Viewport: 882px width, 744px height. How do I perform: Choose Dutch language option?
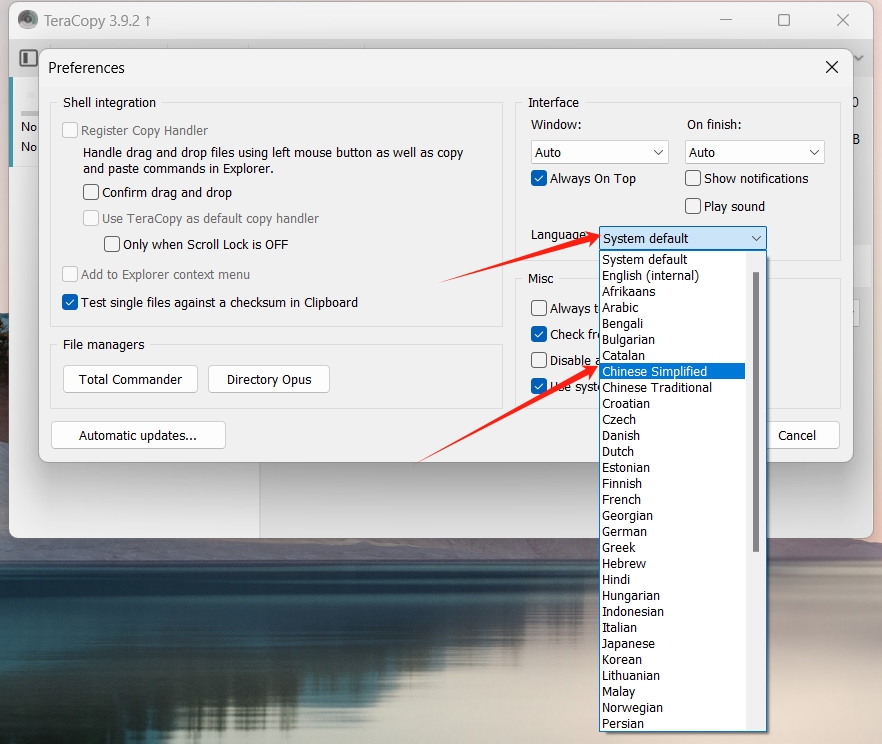tap(673, 452)
